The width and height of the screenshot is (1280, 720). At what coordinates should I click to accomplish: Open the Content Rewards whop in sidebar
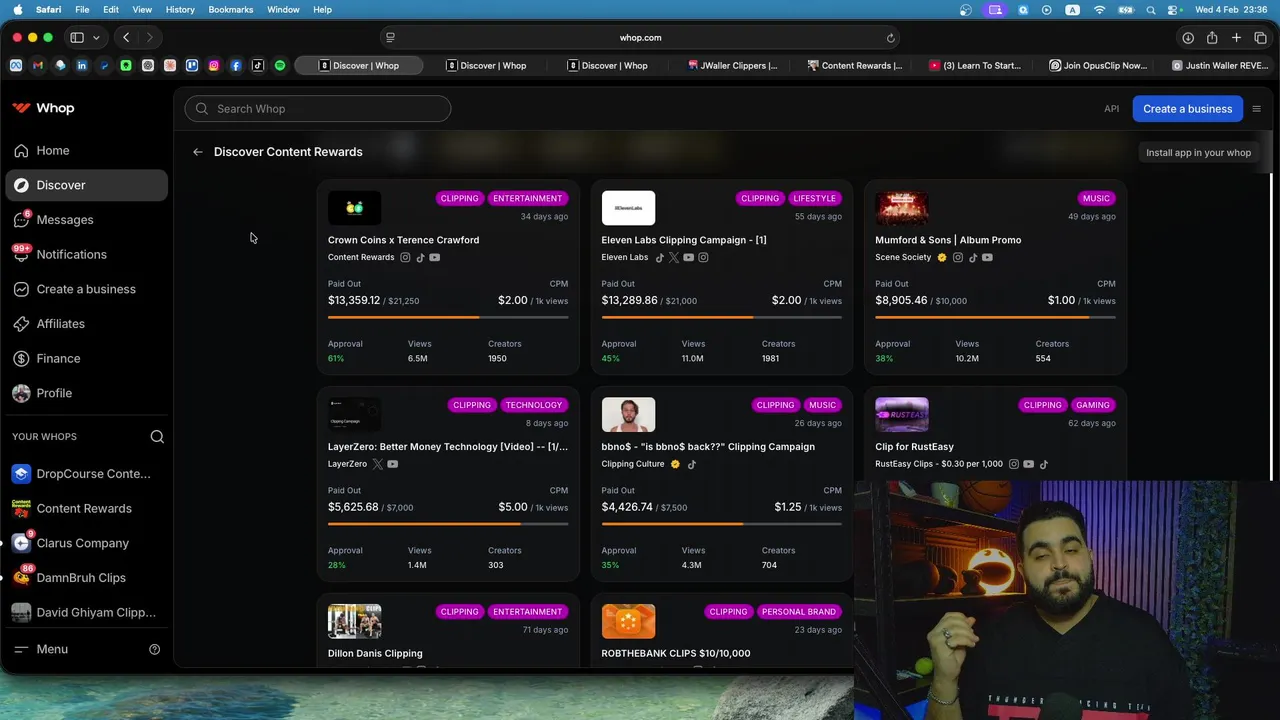pyautogui.click(x=85, y=508)
